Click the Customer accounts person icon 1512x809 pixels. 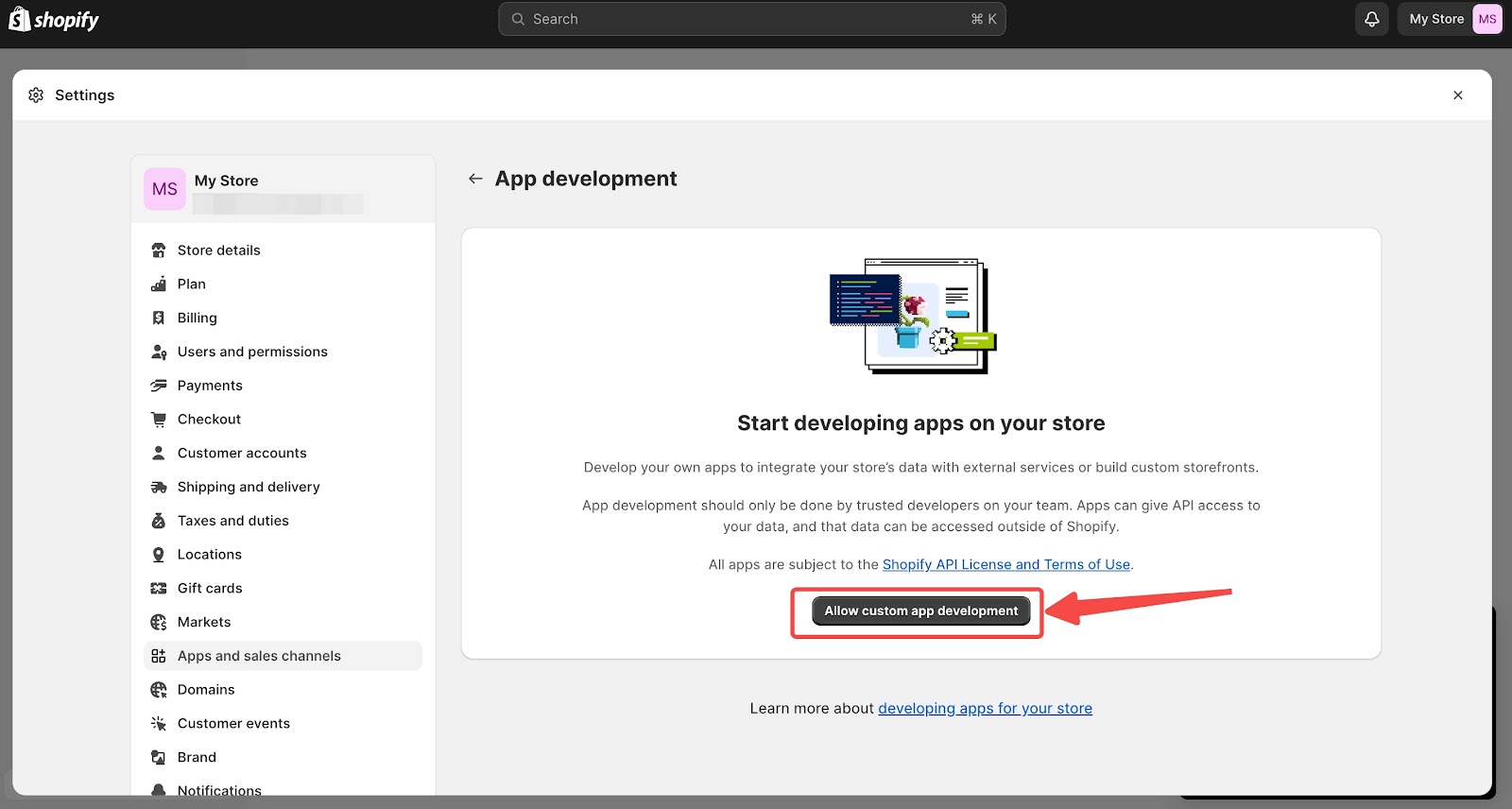tap(159, 454)
